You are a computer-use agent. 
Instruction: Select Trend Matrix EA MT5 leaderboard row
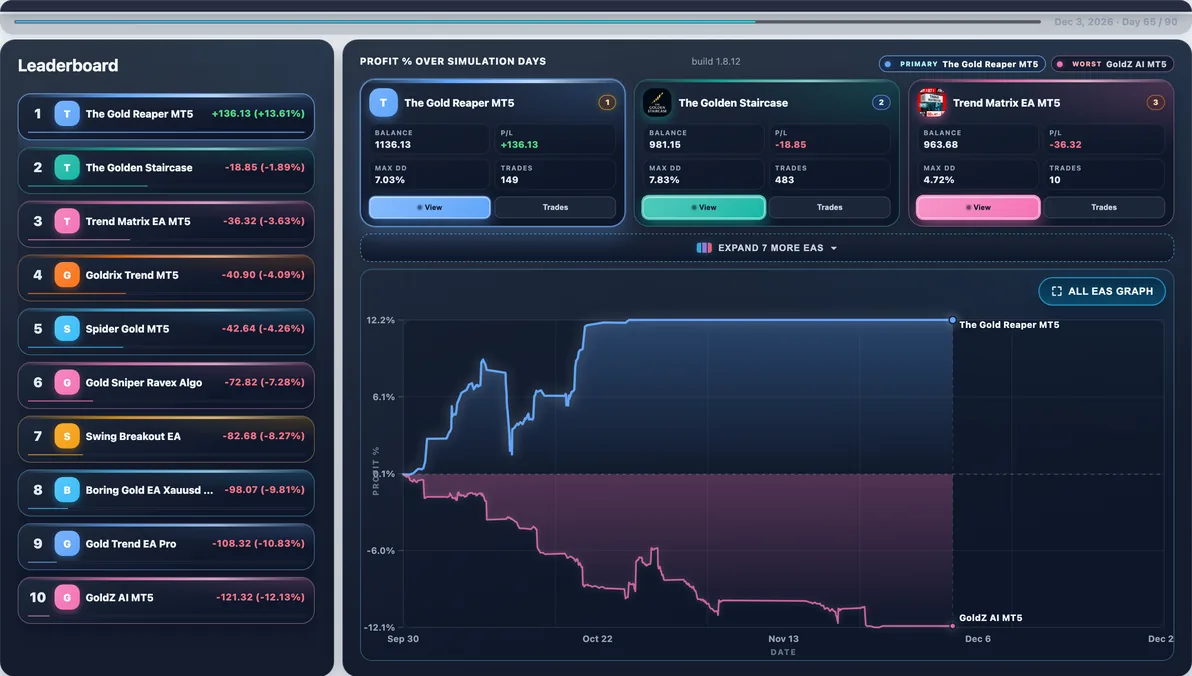[x=166, y=224]
